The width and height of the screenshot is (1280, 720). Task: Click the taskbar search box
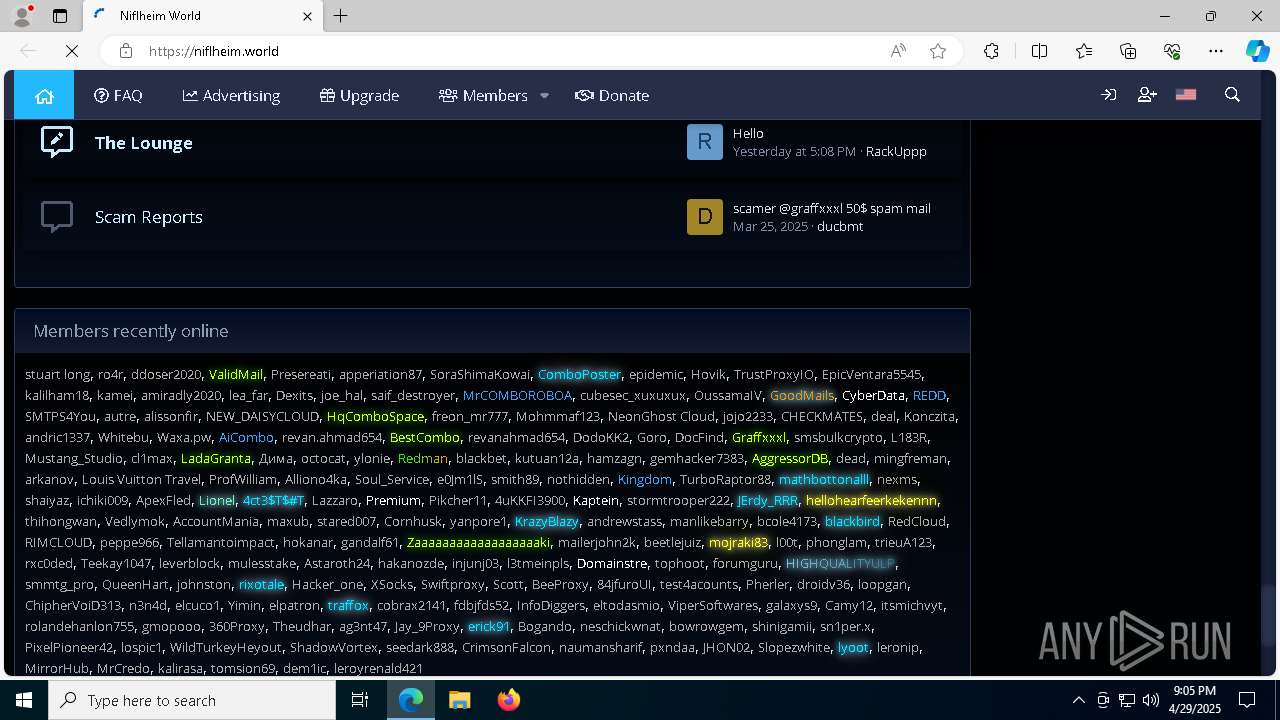(192, 700)
